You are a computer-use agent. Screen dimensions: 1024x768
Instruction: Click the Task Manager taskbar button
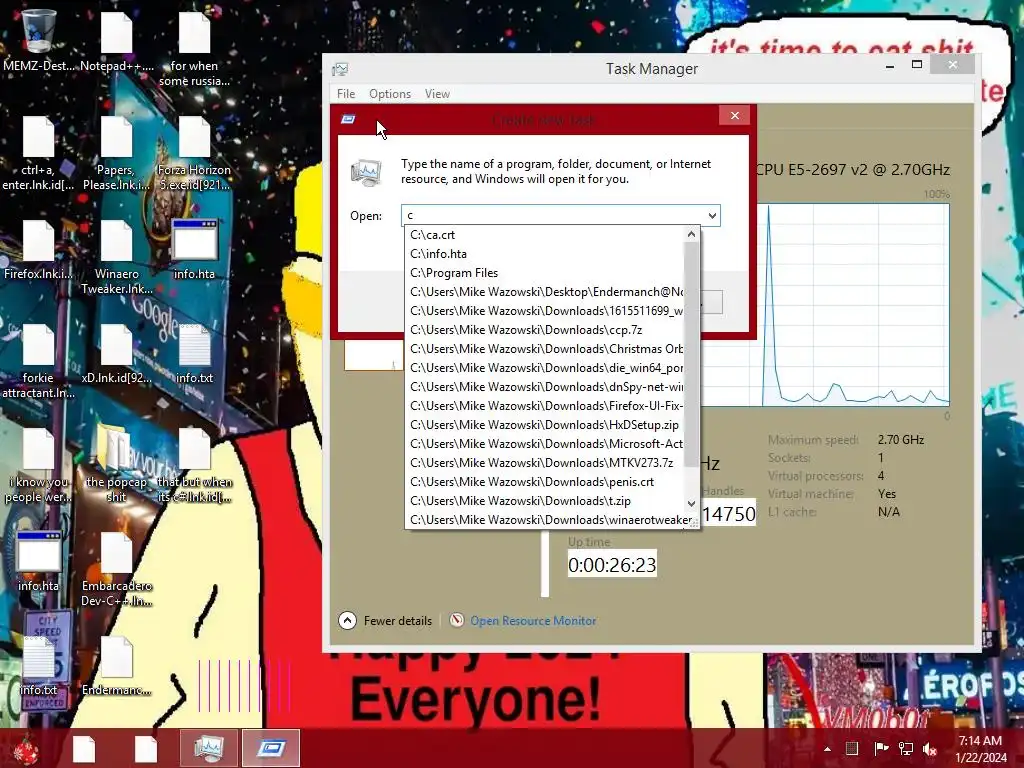pos(208,748)
